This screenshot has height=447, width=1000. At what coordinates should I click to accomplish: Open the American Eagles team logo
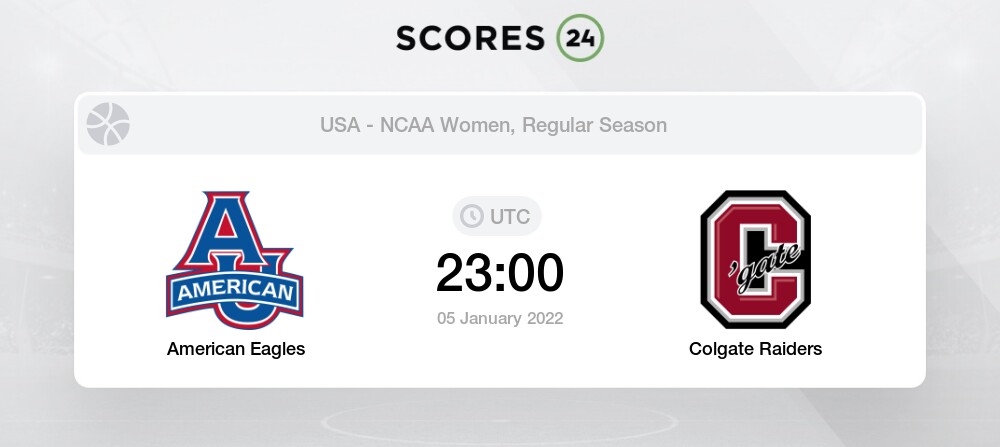235,260
